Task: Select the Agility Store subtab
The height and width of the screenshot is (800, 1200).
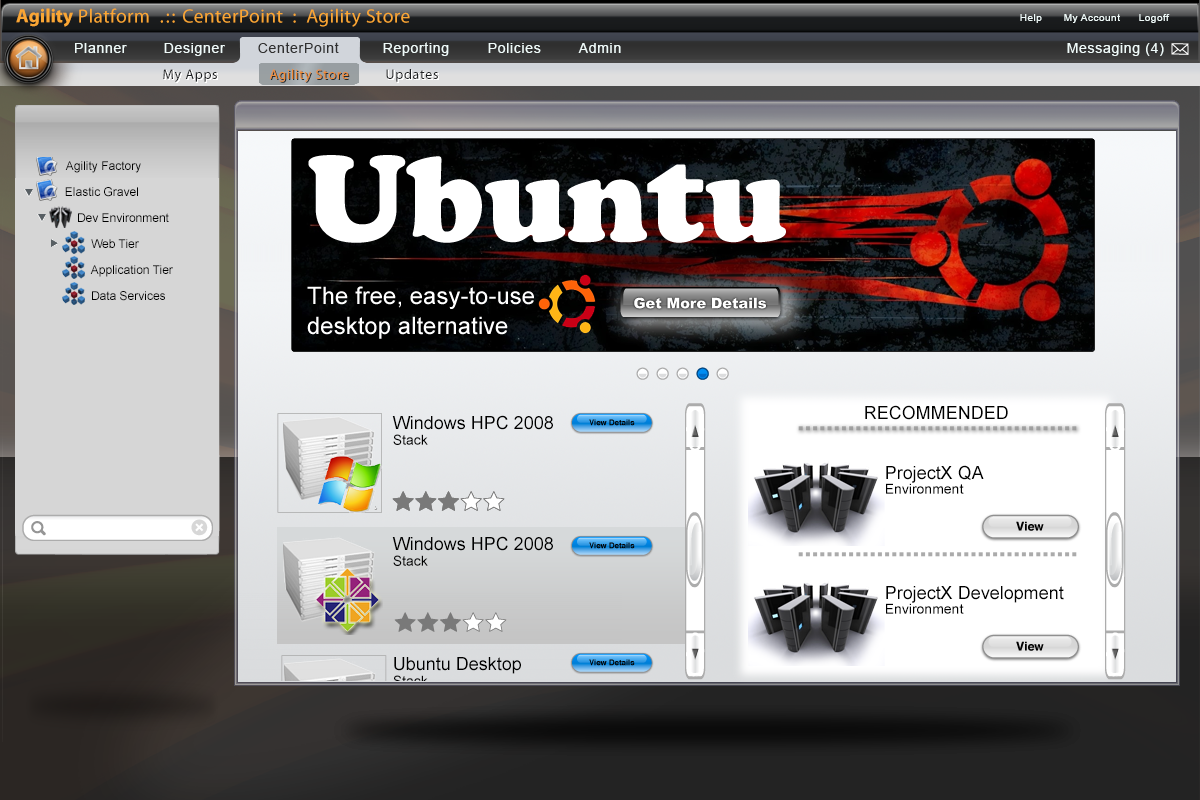Action: (x=309, y=75)
